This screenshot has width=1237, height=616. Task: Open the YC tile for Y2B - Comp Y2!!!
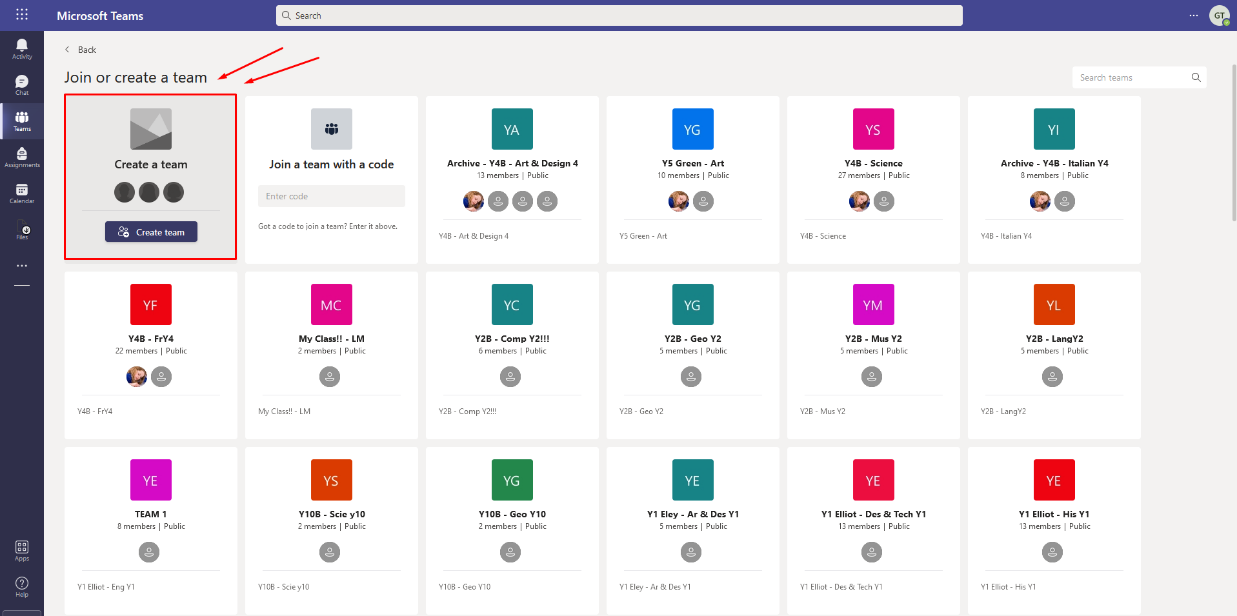coord(512,305)
